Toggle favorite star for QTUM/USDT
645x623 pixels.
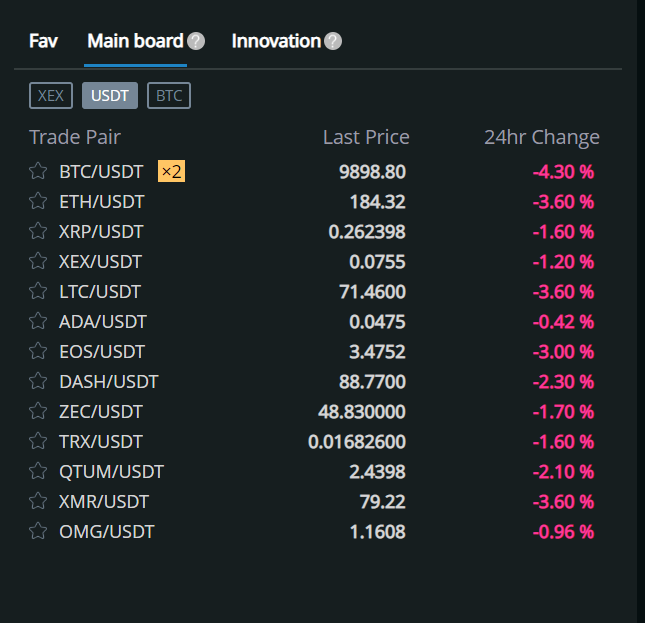pos(38,471)
